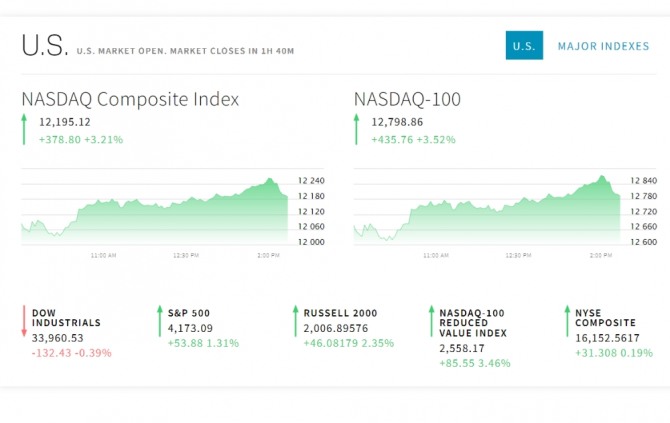Open the NASDAQ Composite Index title link
The height and width of the screenshot is (423, 670).
click(130, 100)
